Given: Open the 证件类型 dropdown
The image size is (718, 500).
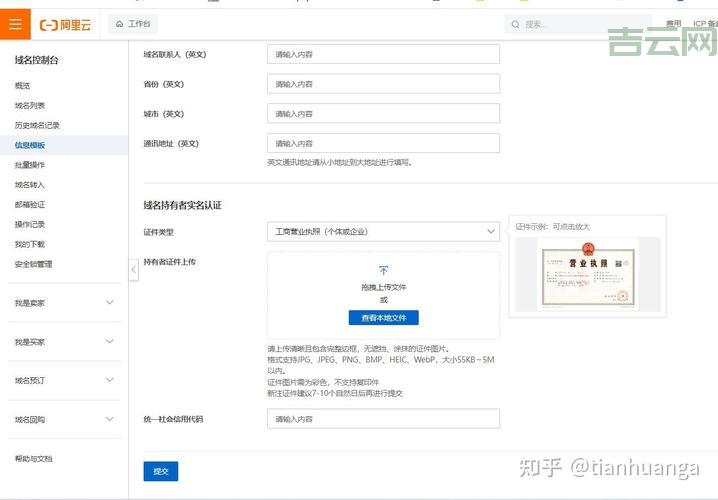Looking at the screenshot, I should tap(383, 232).
